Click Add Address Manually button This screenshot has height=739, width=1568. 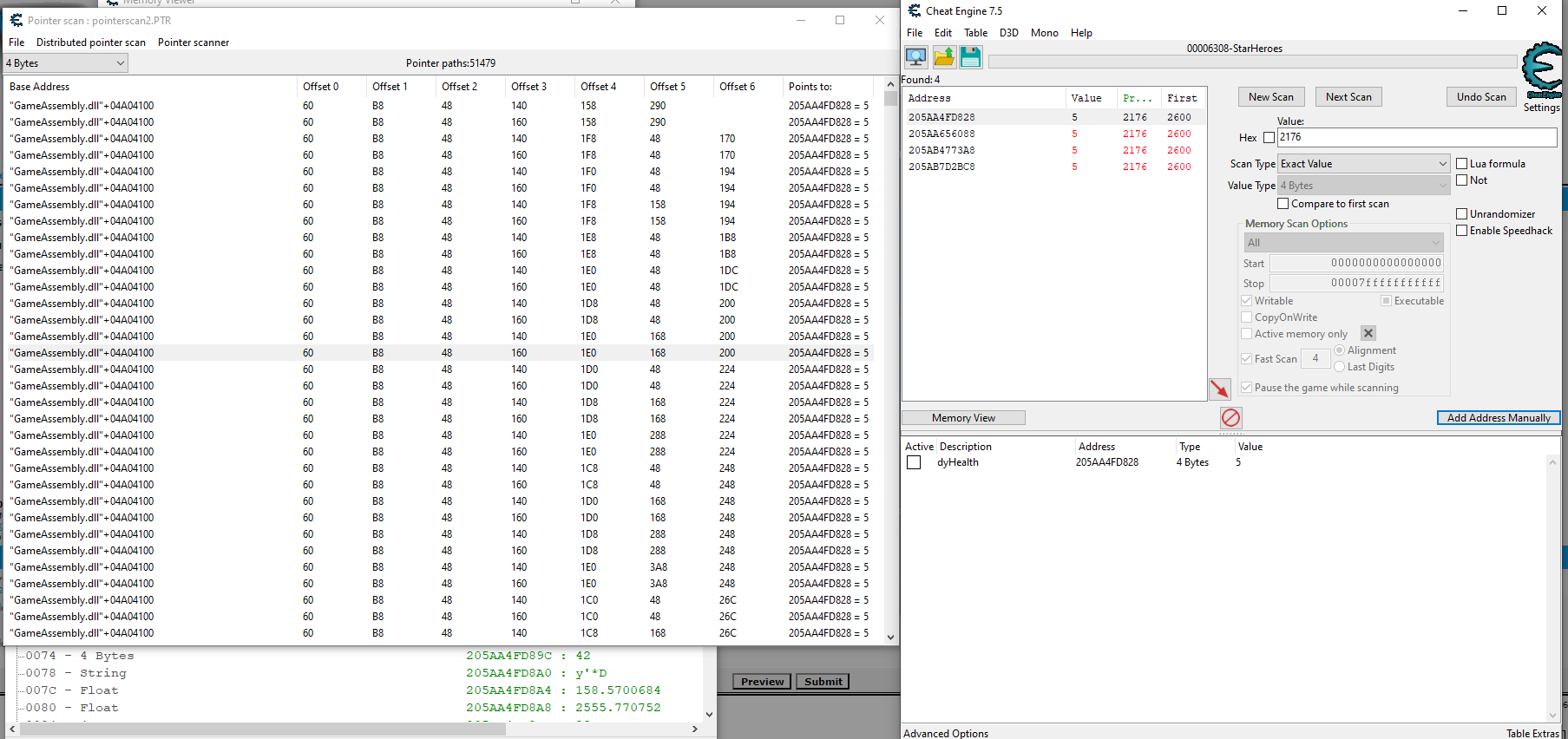click(1498, 418)
